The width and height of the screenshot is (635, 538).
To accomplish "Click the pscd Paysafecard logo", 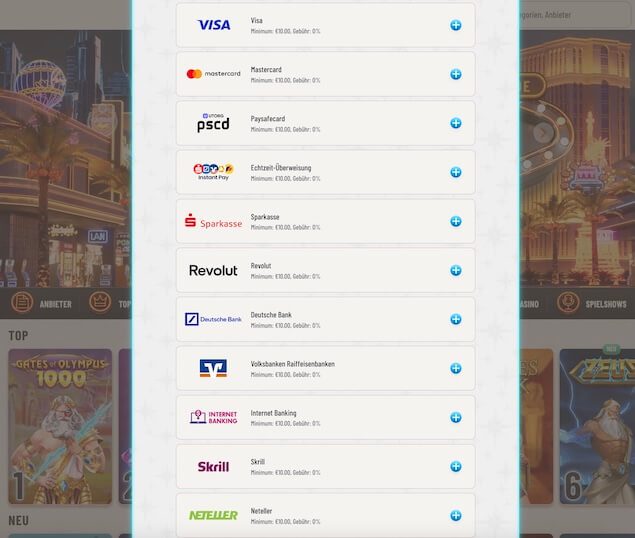I will pos(213,123).
